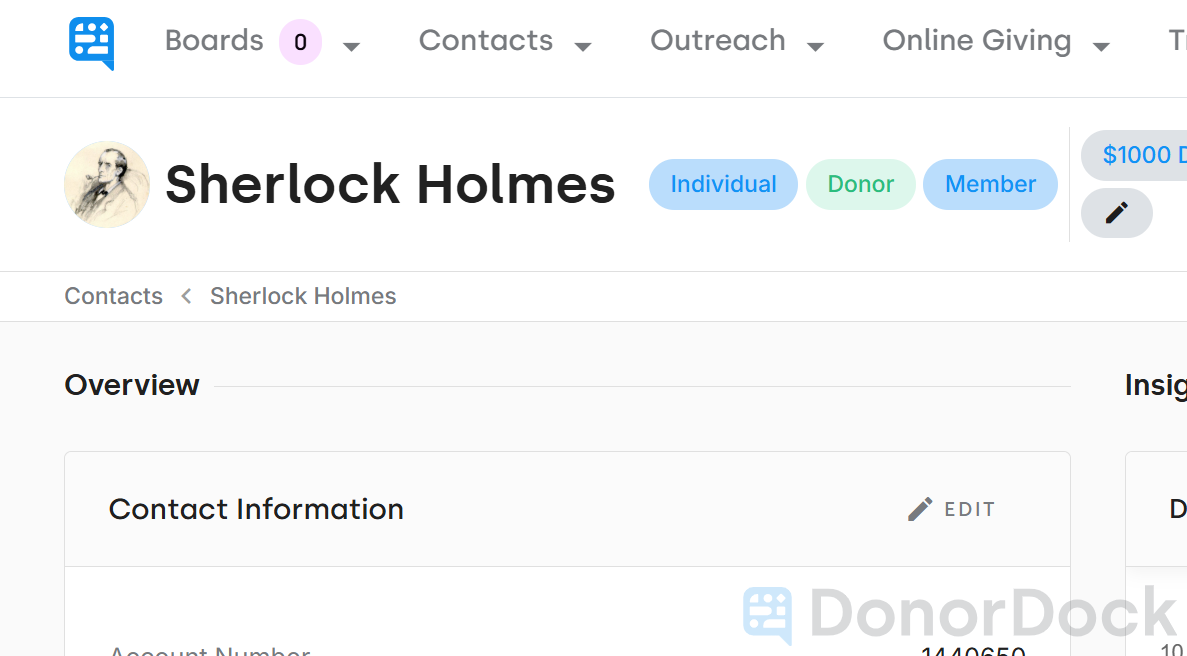Click Sherlock Holmes profile picture
1187x656 pixels.
pyautogui.click(x=107, y=185)
